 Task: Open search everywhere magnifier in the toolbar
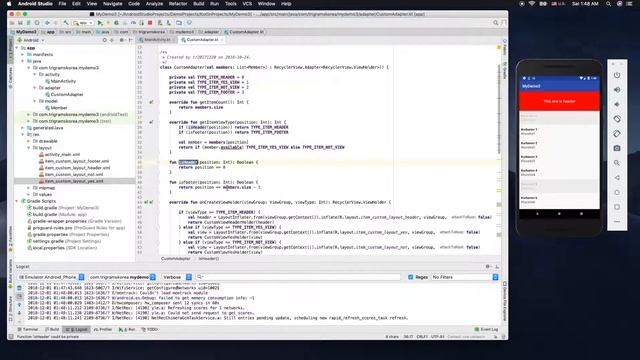[496, 23]
